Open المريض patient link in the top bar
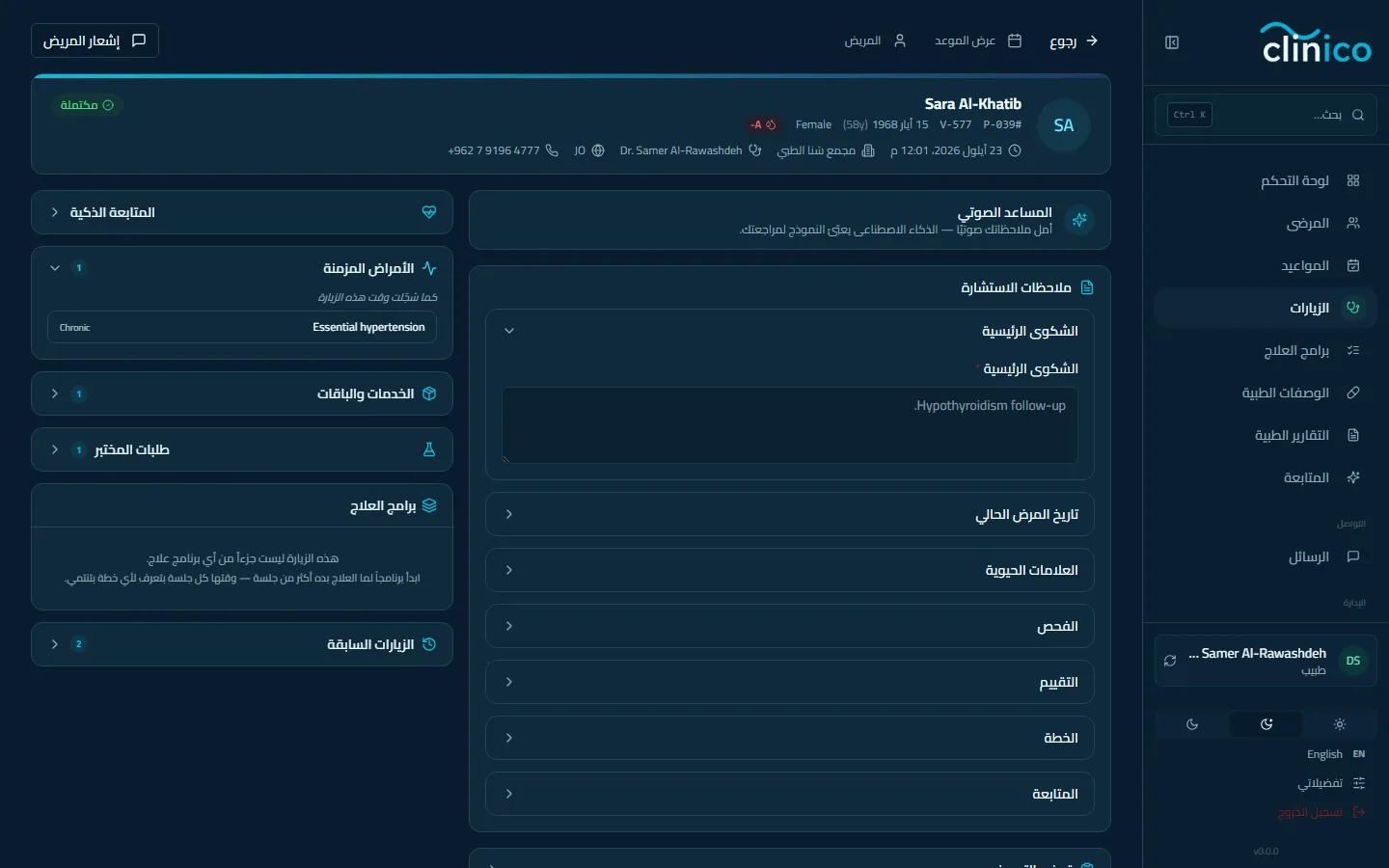This screenshot has width=1389, height=868. pyautogui.click(x=876, y=41)
